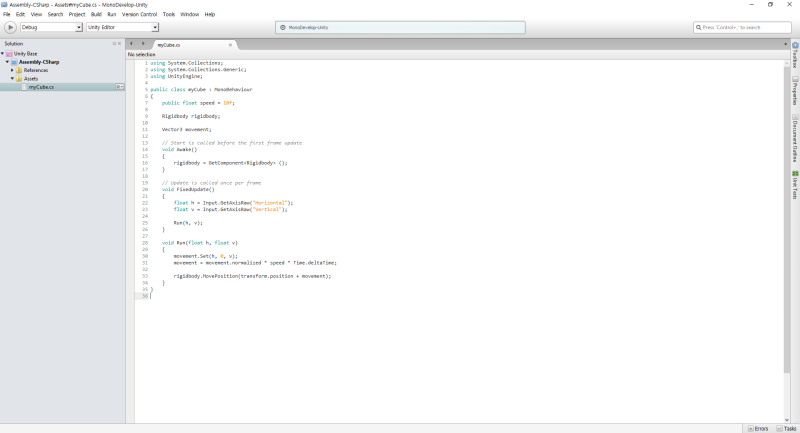Open the Document Outline side pad
This screenshot has width=800, height=433.
click(795, 138)
